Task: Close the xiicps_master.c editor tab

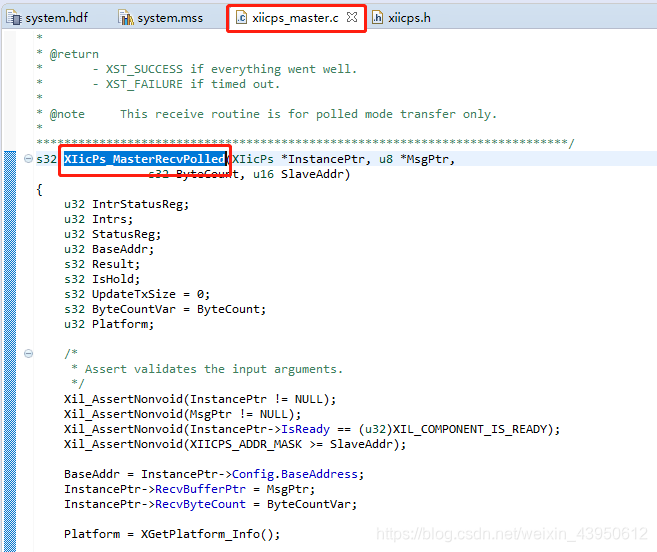Action: point(352,17)
